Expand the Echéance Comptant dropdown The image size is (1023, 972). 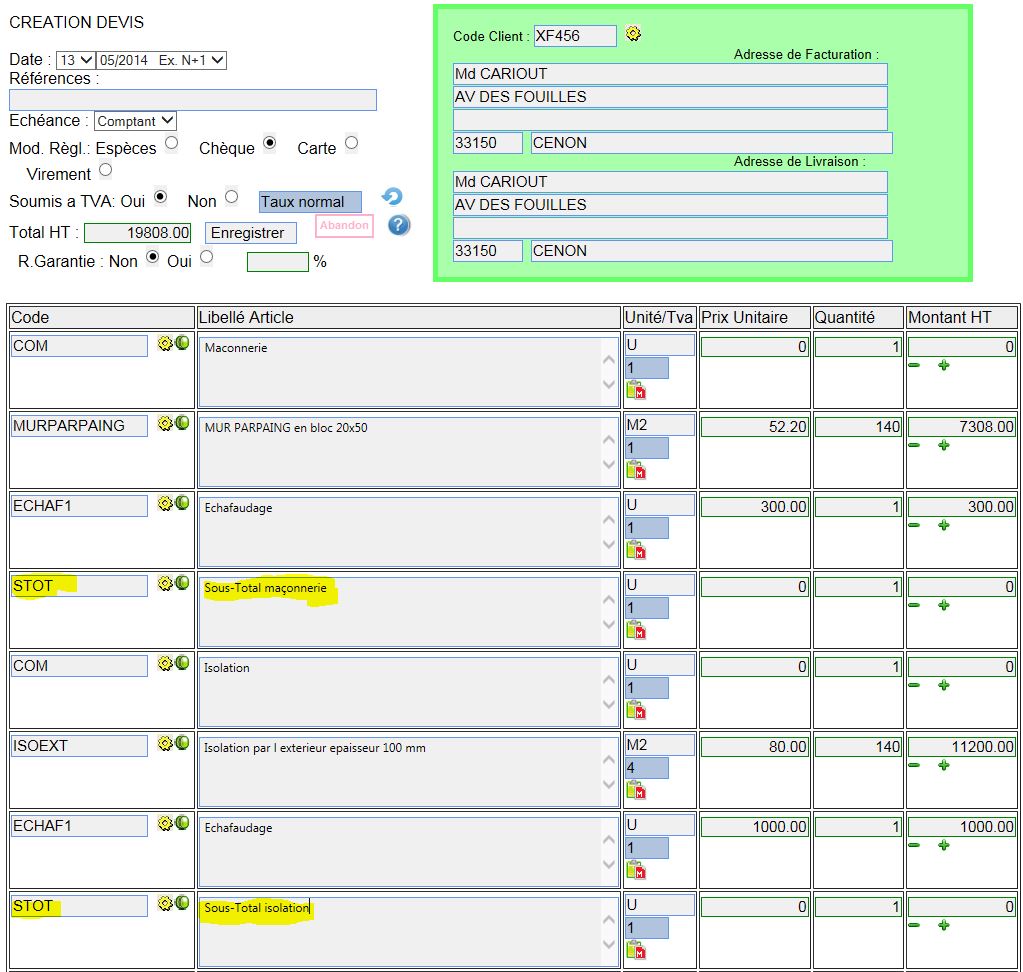[135, 121]
